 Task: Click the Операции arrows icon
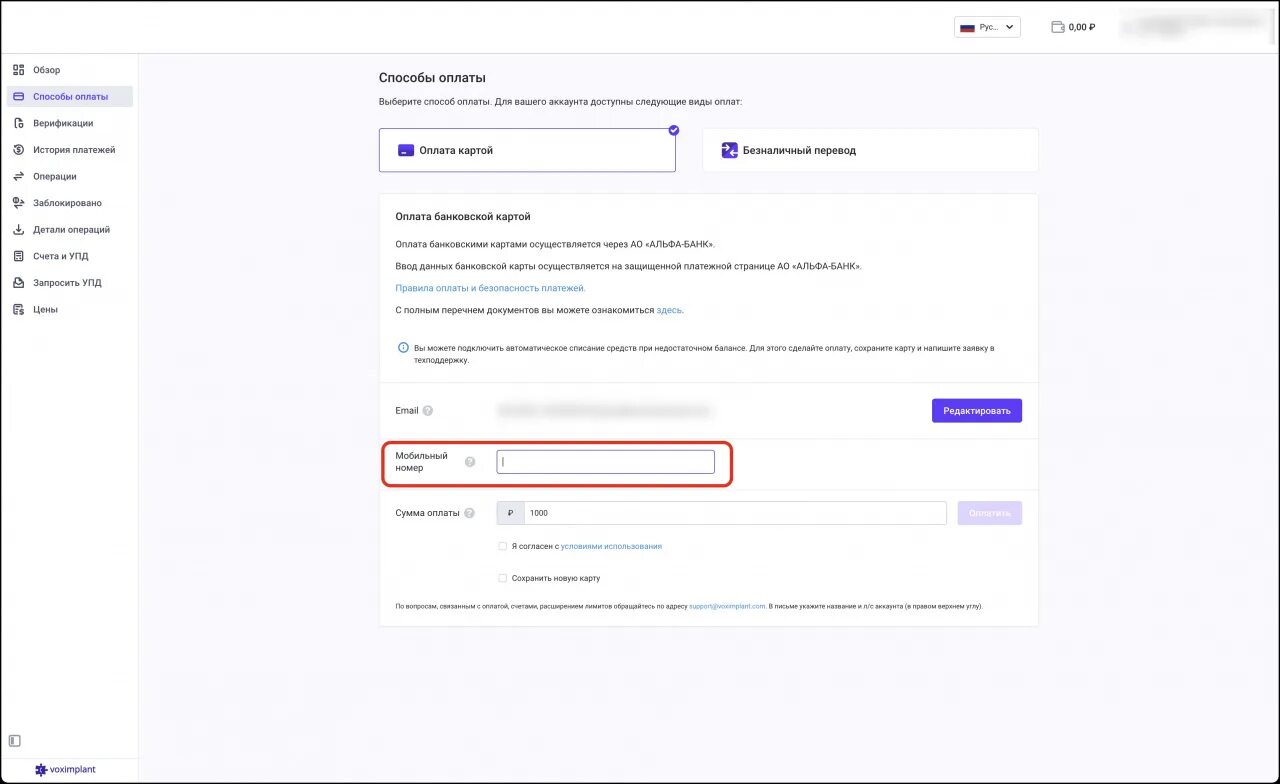[18, 176]
